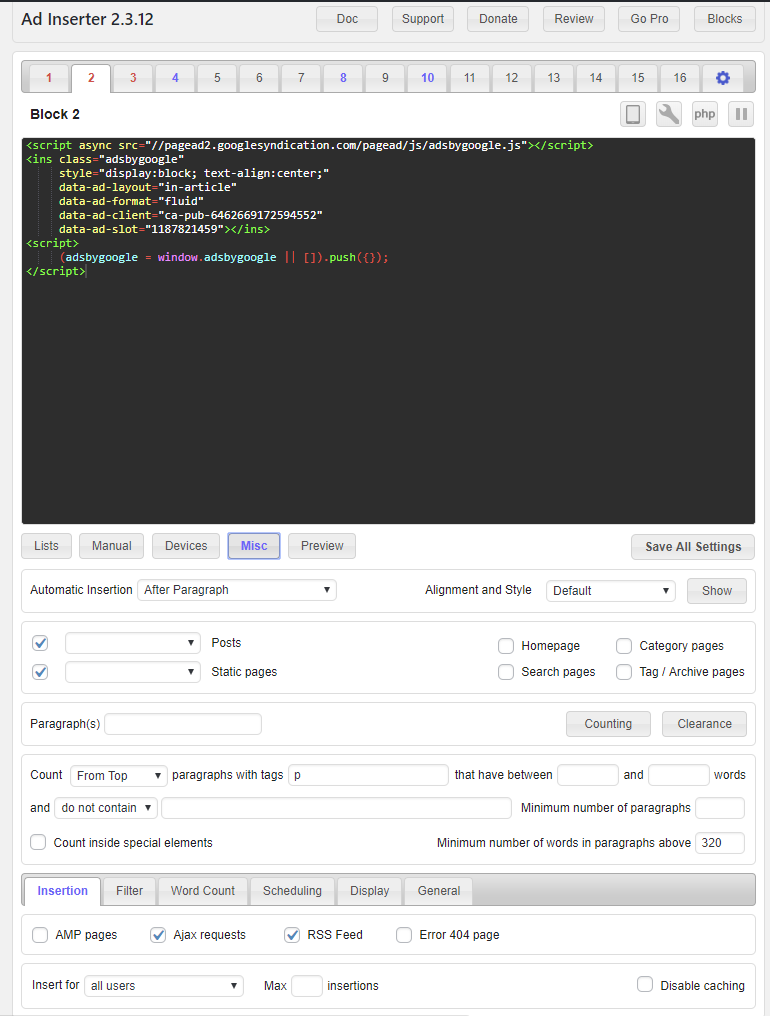Click the Counting button
770x1016 pixels.
tap(608, 724)
